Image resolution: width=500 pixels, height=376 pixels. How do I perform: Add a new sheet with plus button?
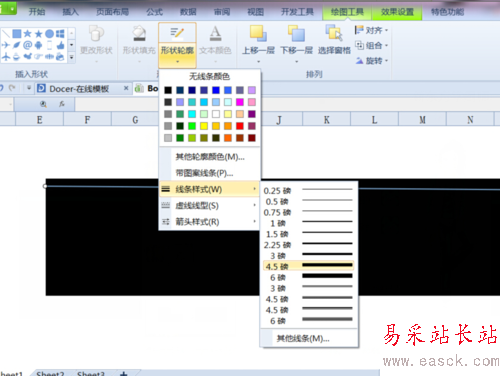point(124,373)
